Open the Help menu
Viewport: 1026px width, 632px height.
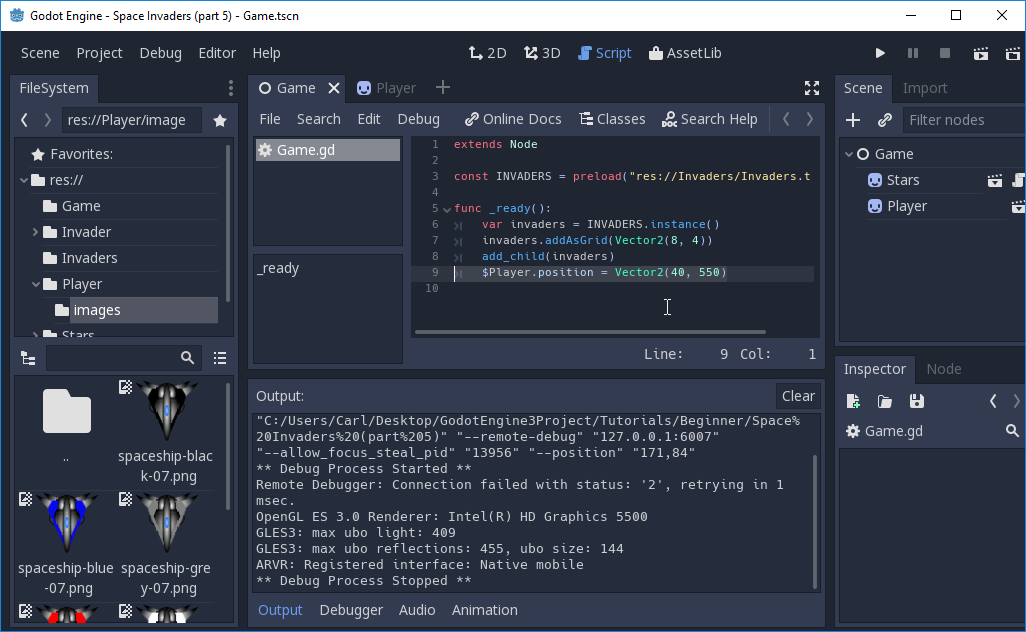point(266,53)
